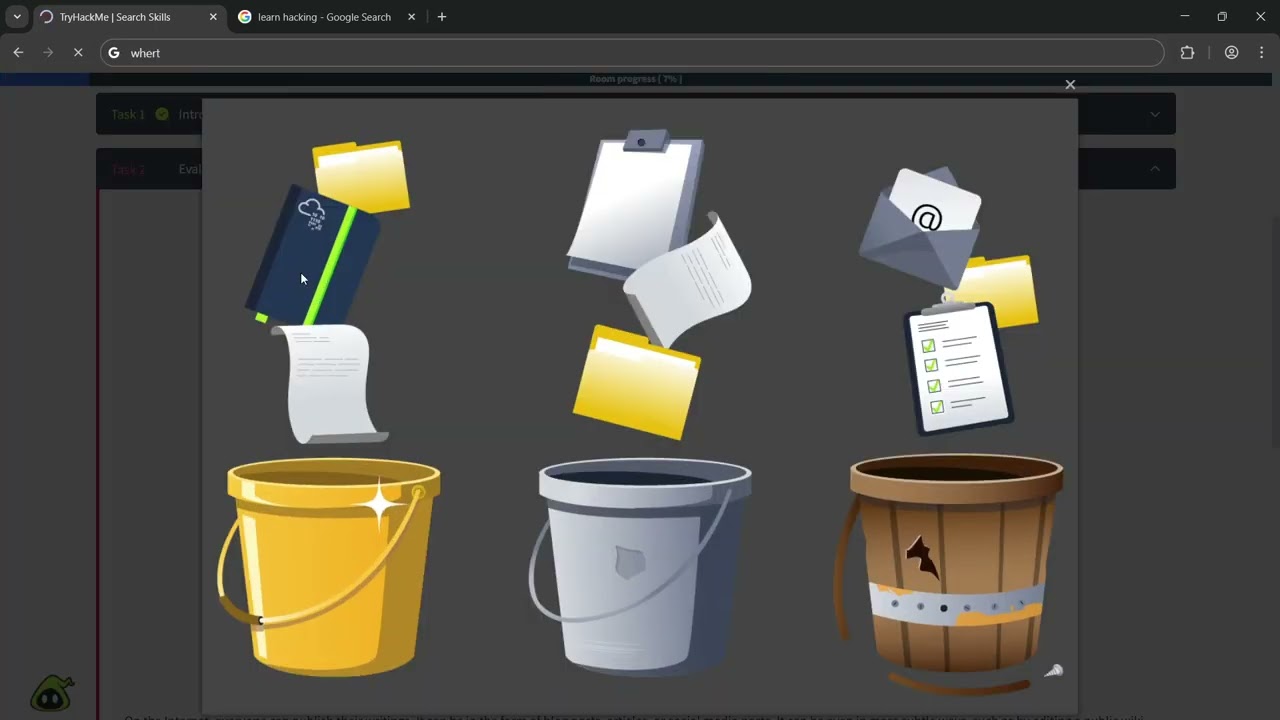Click the "Room progress ( 7% )" text
Viewport: 1280px width, 720px height.
(636, 79)
